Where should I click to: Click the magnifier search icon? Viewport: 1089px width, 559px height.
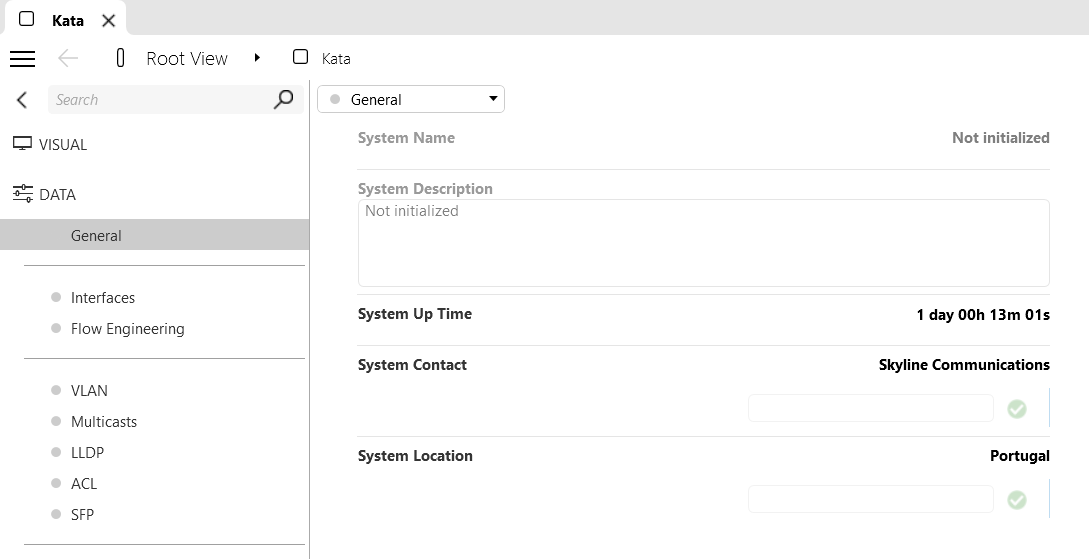click(283, 99)
